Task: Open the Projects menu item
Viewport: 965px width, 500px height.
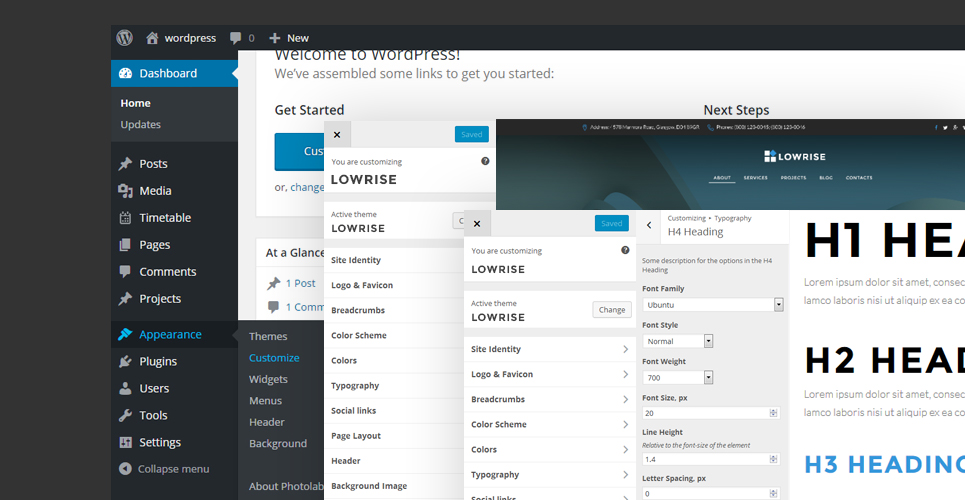Action: (x=174, y=299)
